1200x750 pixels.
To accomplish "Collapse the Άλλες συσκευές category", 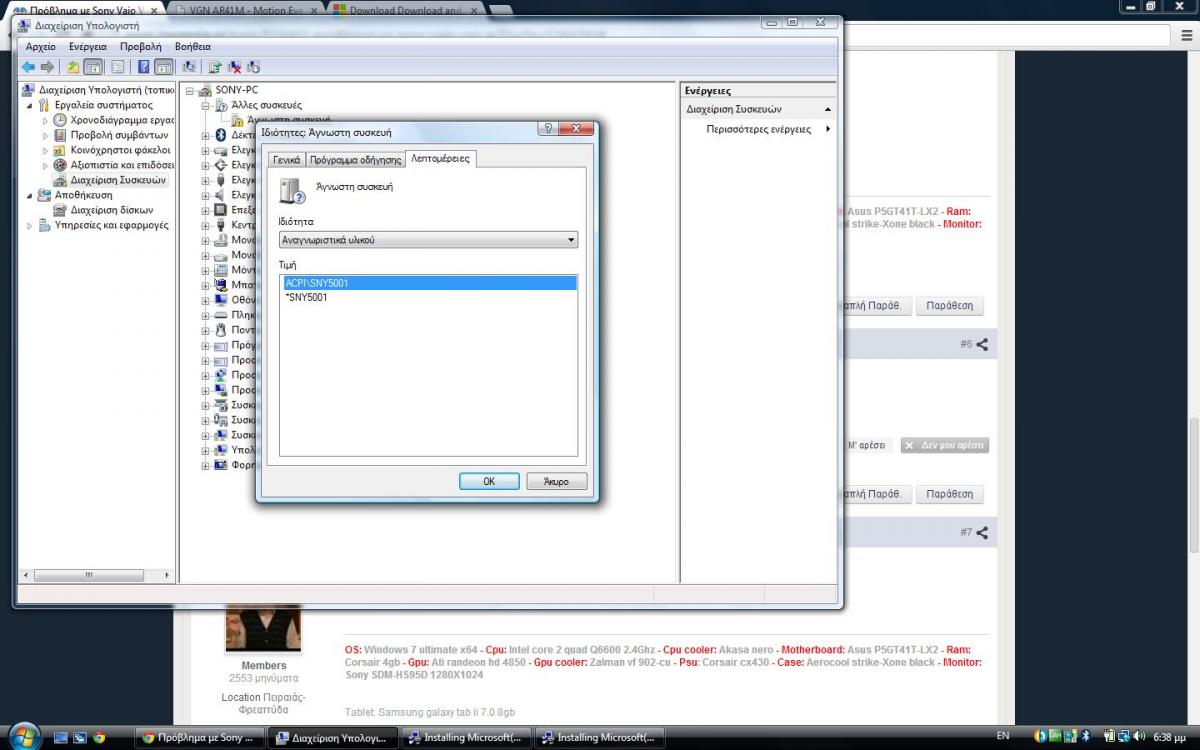I will pyautogui.click(x=206, y=105).
